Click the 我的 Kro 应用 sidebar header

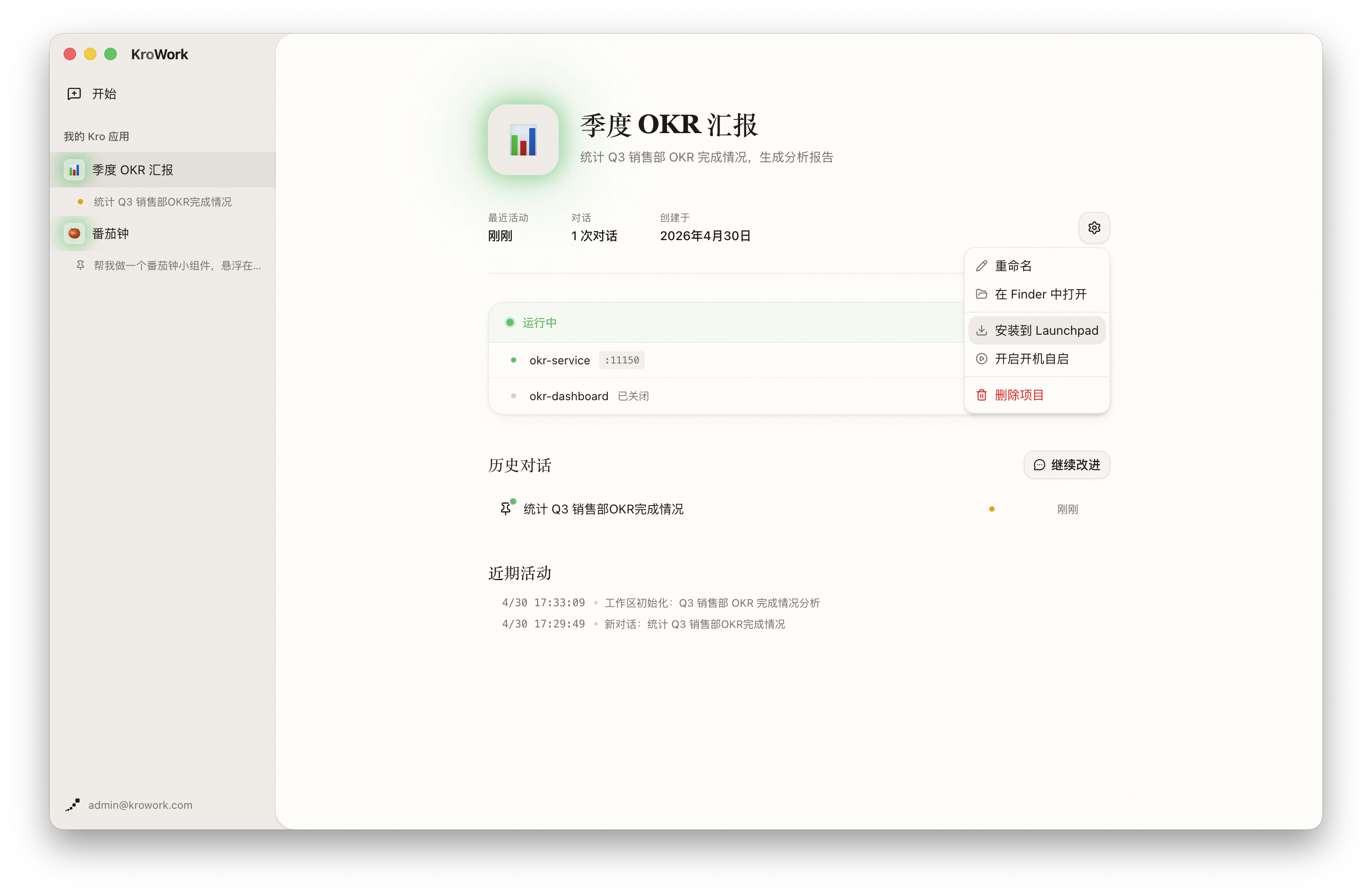point(96,136)
